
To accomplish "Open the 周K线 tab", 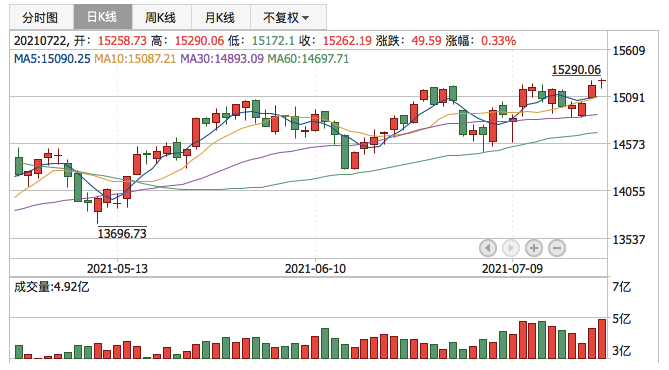I will coord(161,17).
